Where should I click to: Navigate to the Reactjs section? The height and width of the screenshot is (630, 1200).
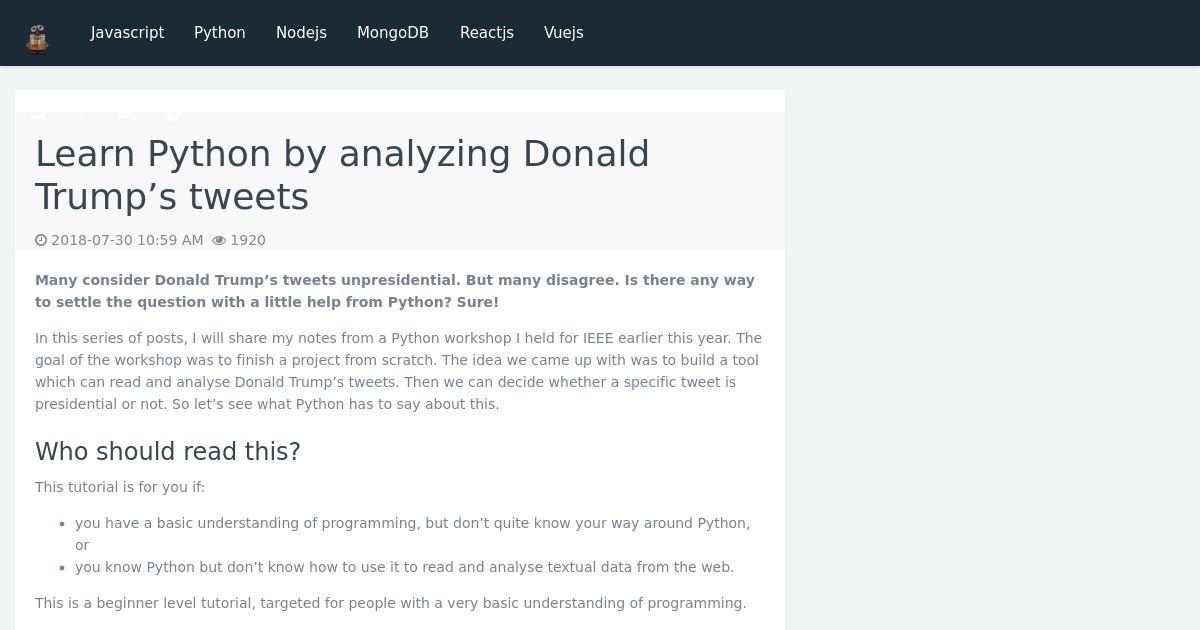point(487,33)
